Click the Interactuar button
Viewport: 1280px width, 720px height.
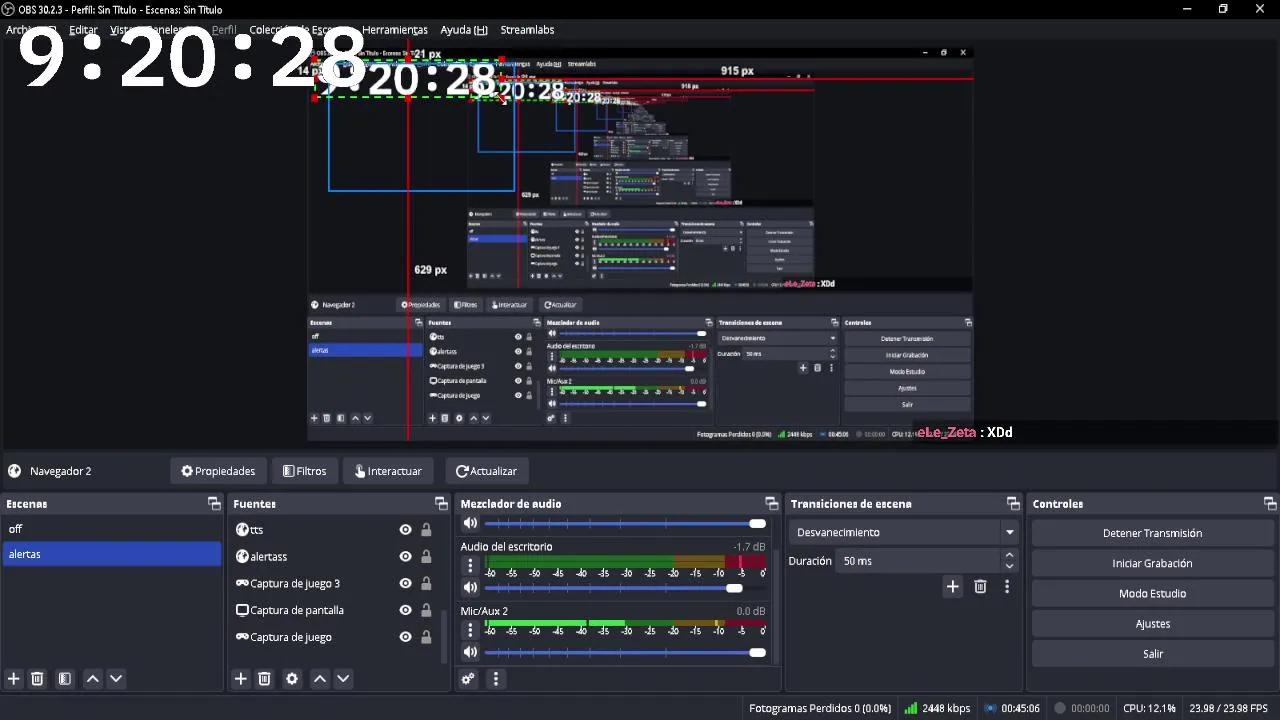(x=388, y=471)
